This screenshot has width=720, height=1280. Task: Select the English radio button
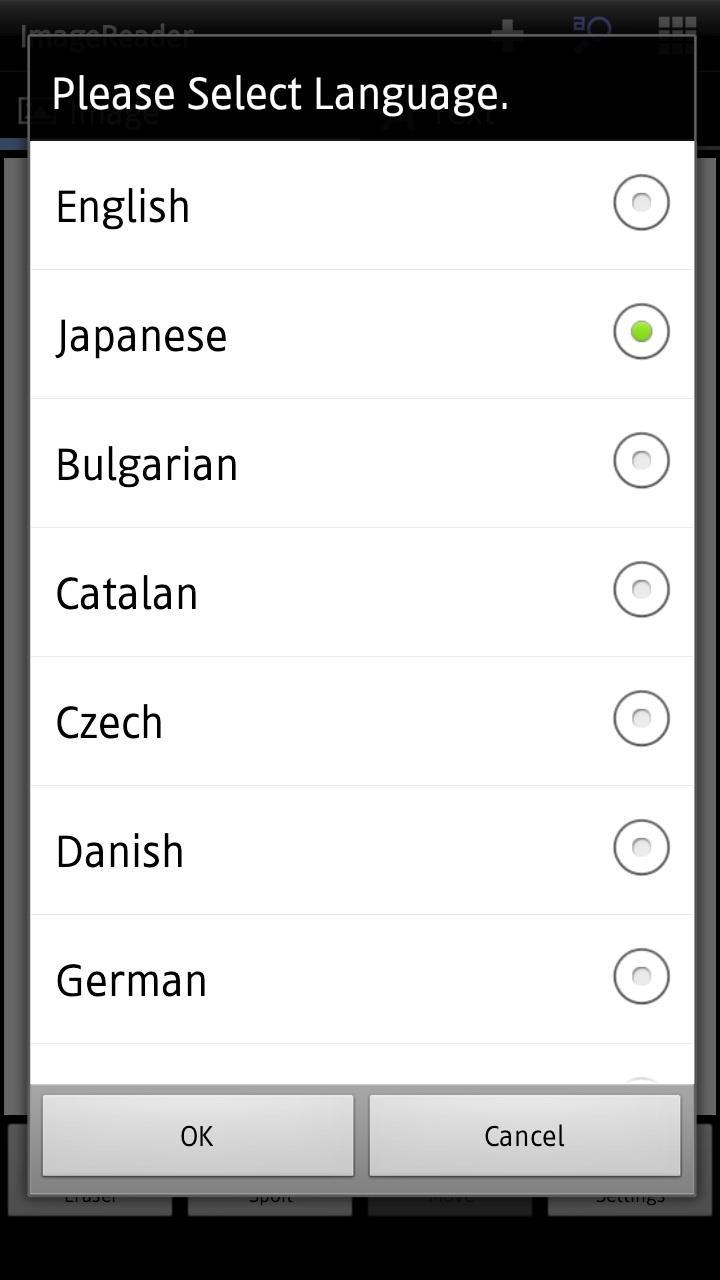(641, 203)
